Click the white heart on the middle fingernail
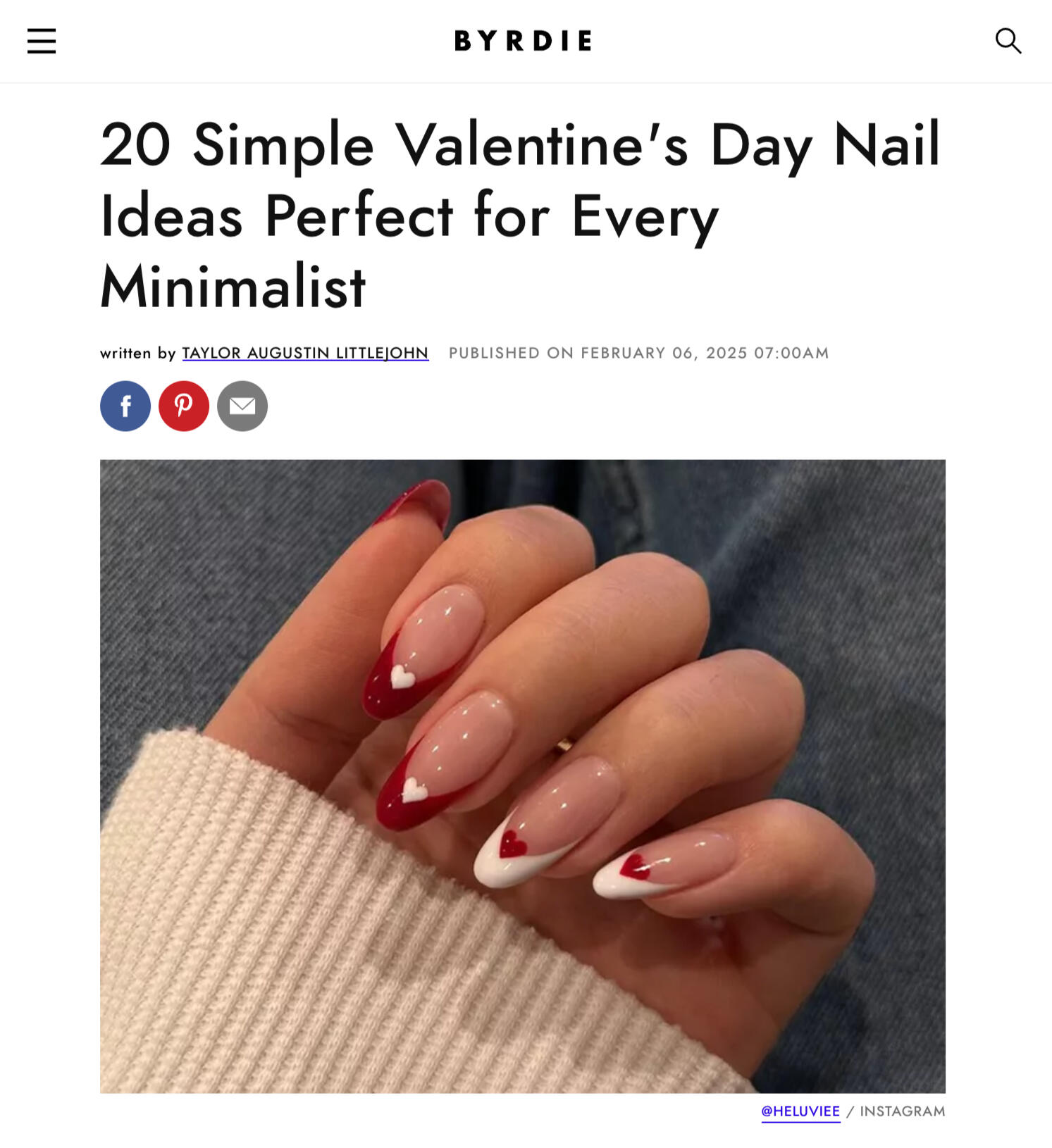 coord(414,790)
